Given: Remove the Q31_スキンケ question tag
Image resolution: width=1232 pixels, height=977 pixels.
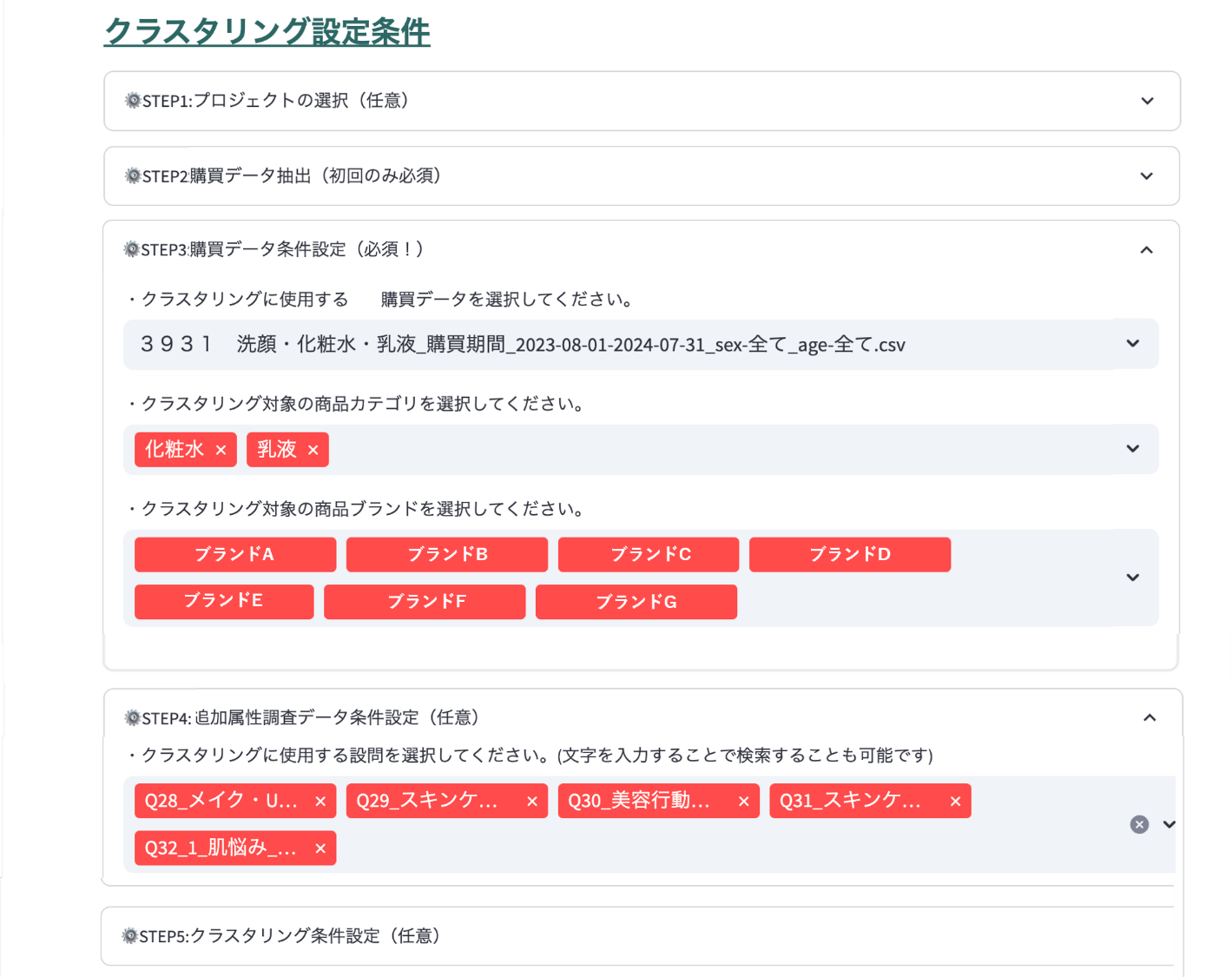Looking at the screenshot, I should (956, 802).
